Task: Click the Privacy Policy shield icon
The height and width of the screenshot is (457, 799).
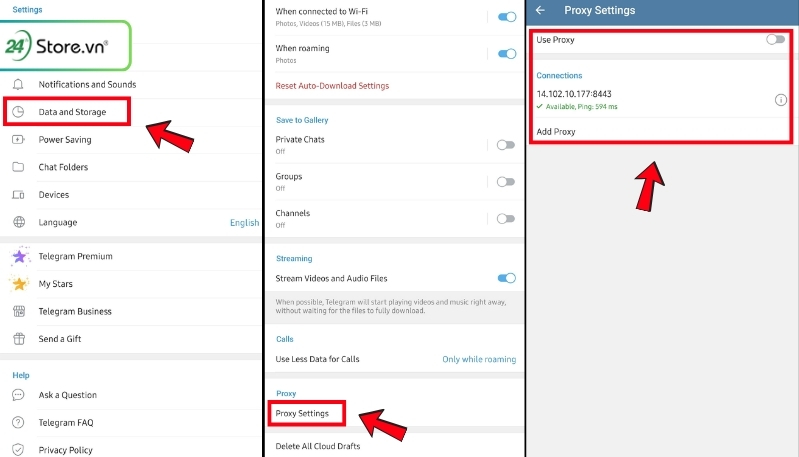Action: (x=18, y=450)
